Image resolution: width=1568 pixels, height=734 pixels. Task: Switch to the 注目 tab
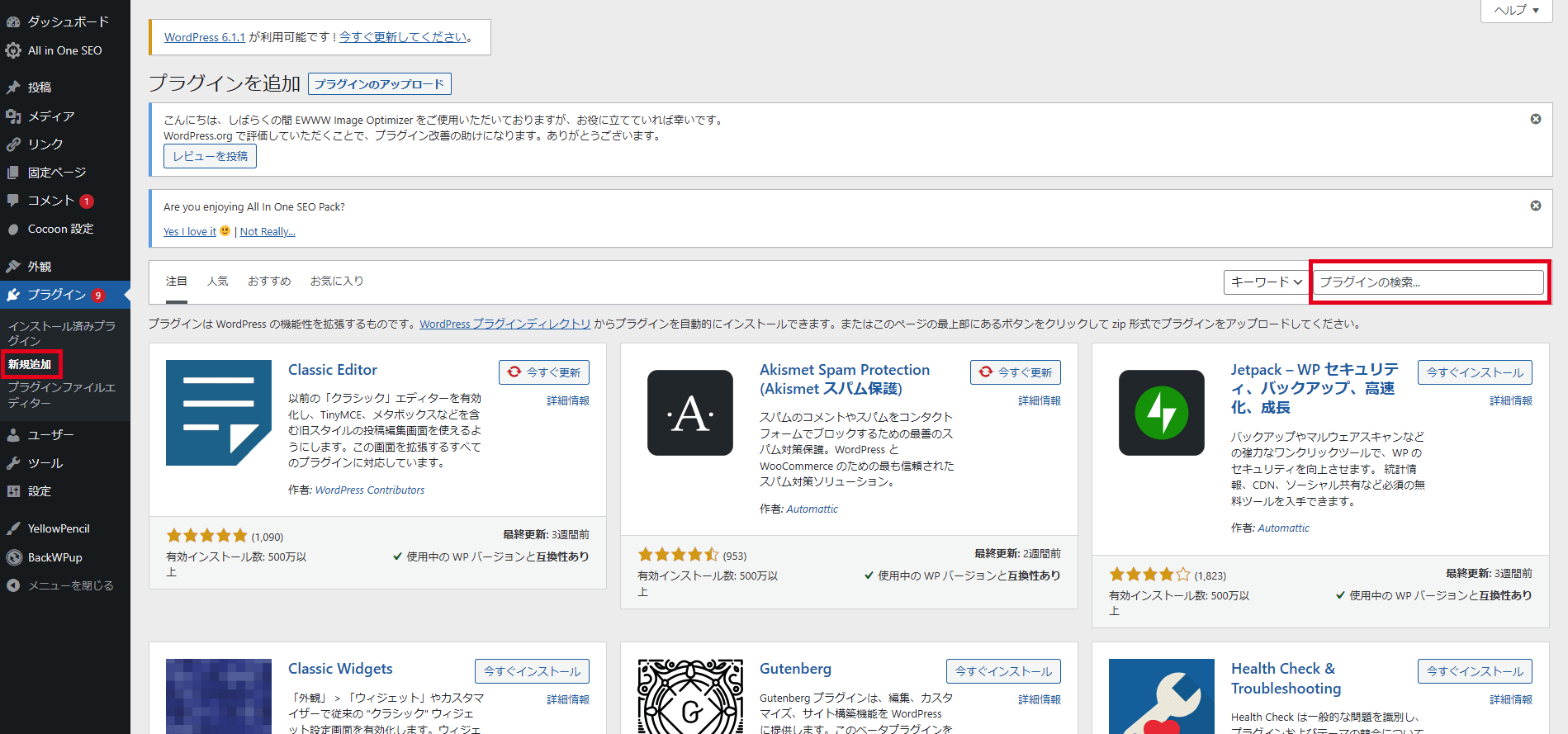(x=177, y=282)
